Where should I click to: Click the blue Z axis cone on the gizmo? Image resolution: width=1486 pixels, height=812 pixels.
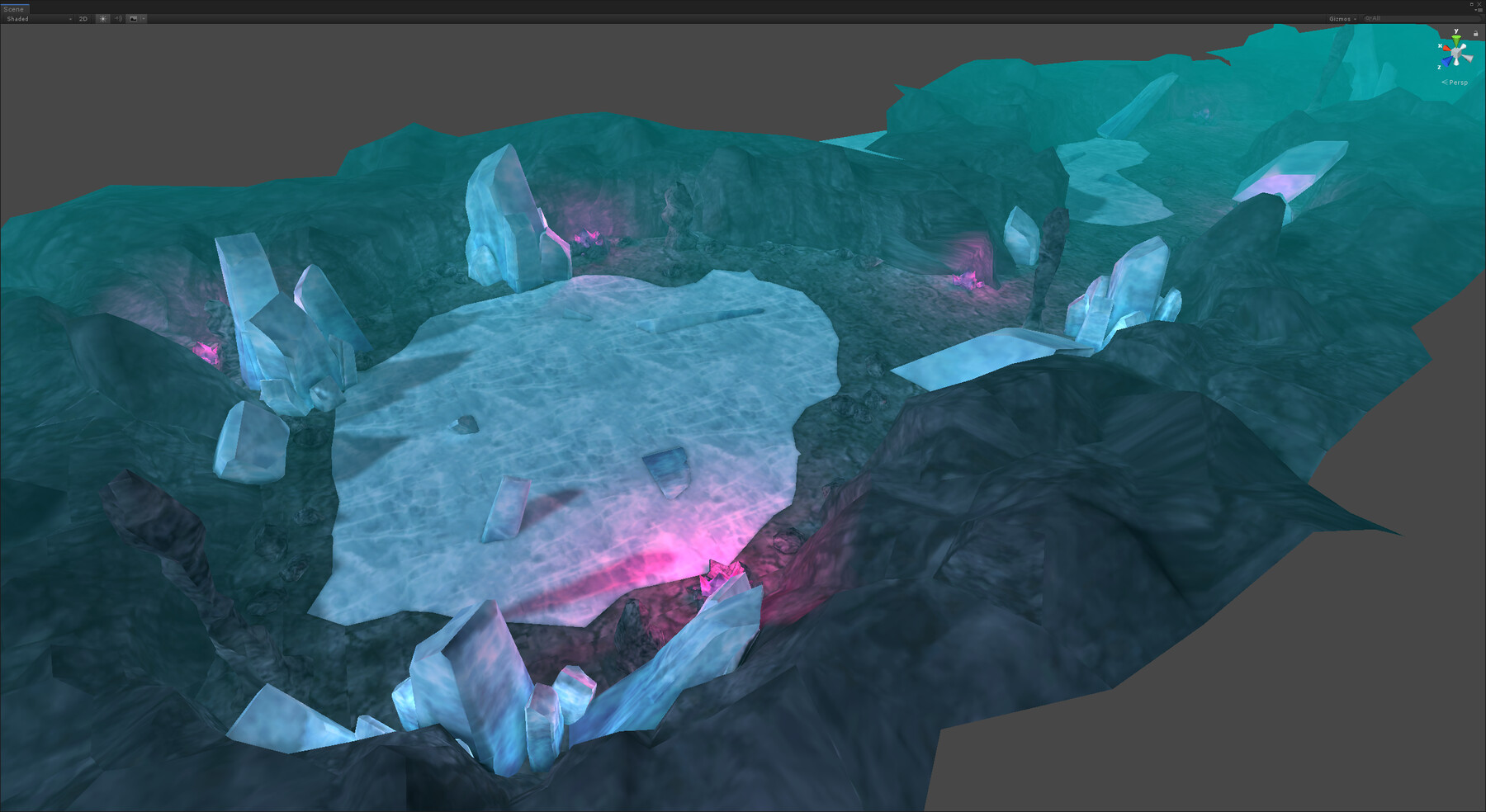[1447, 61]
